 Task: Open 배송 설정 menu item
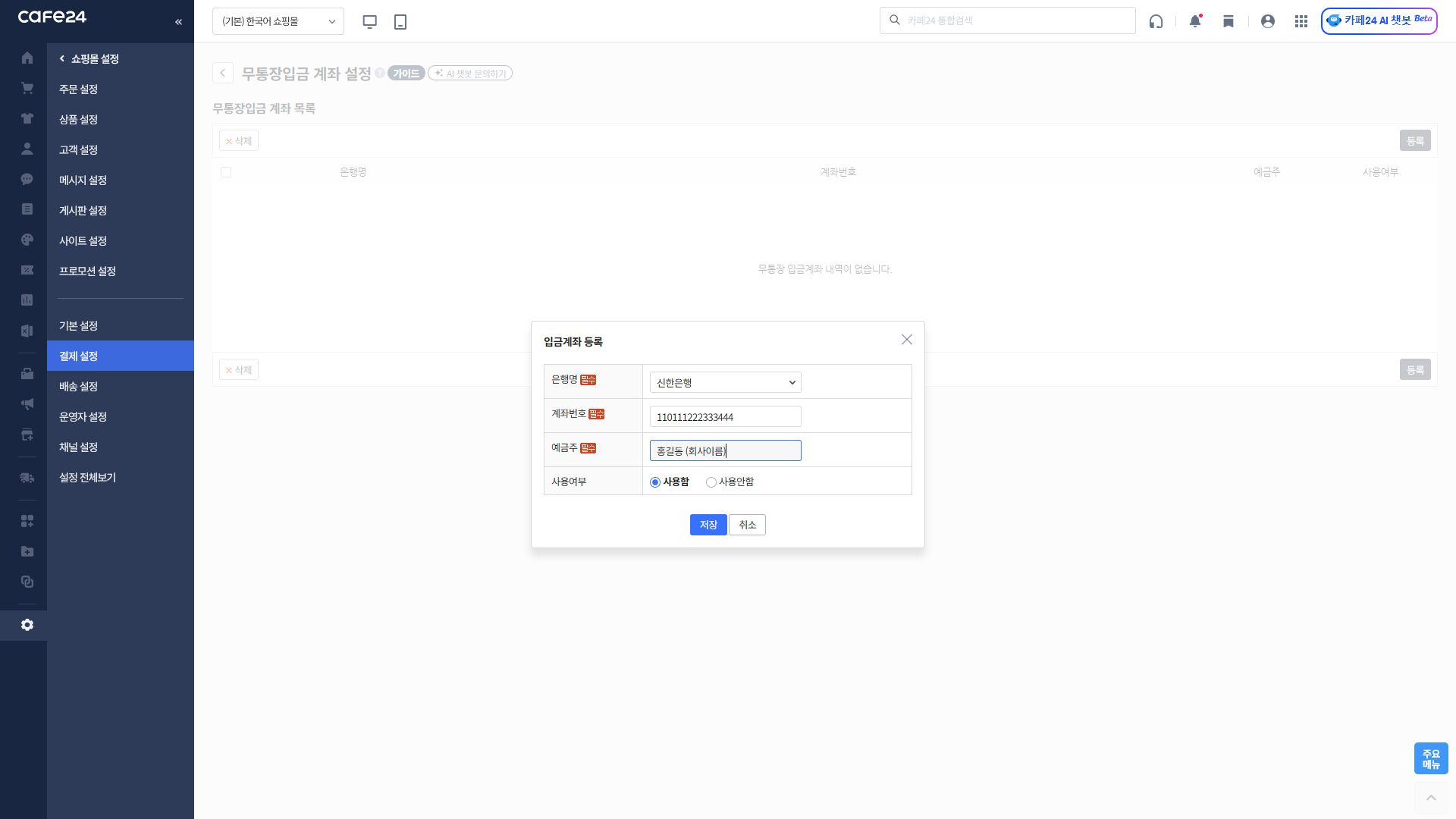coord(79,386)
